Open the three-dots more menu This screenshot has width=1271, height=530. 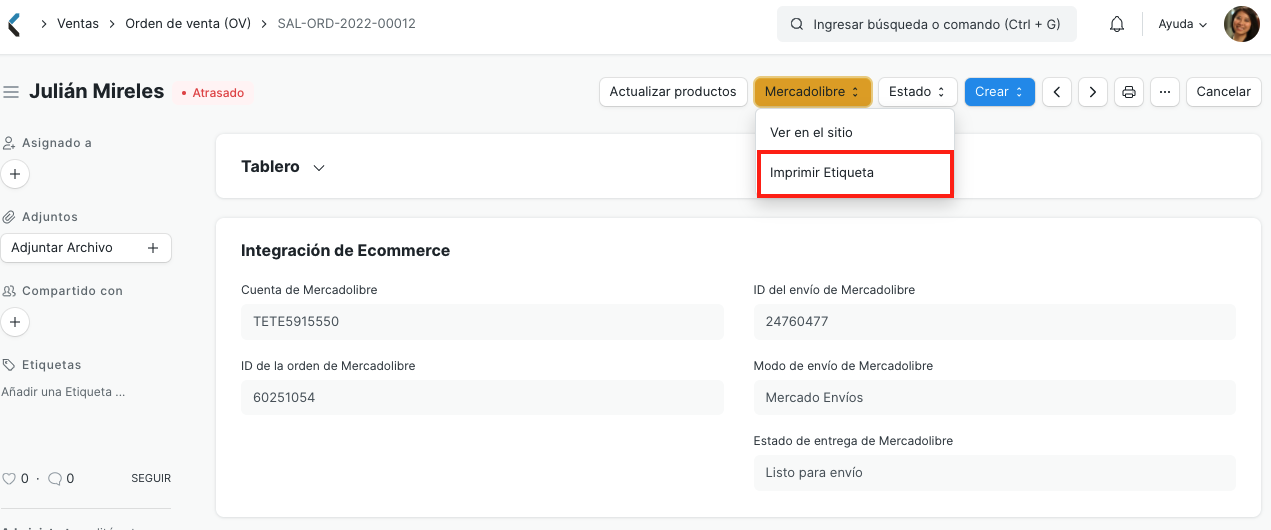[1165, 92]
